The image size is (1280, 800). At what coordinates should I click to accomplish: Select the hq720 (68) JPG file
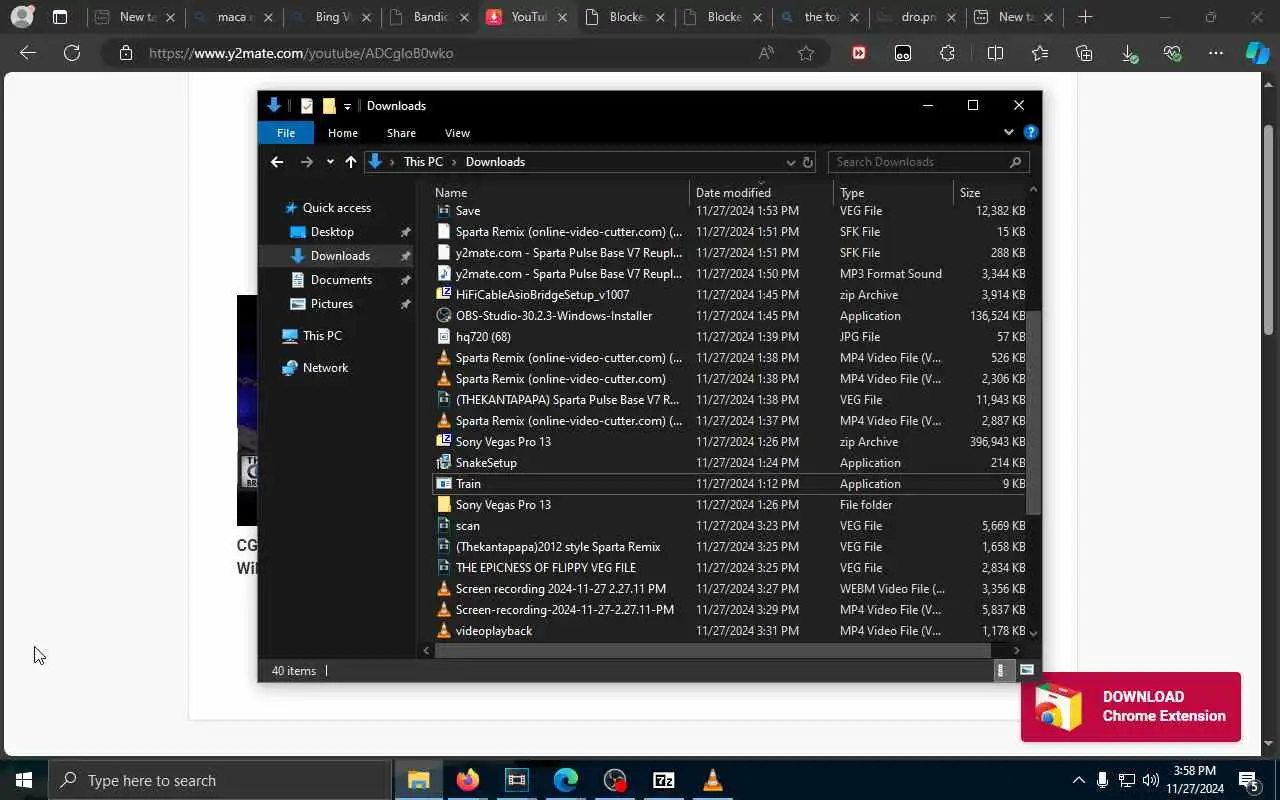tap(730, 337)
